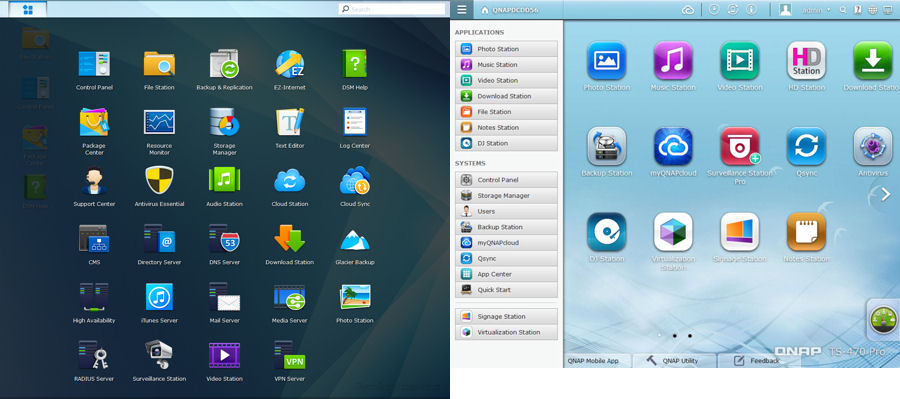Open Resource Monitor icon
The image size is (900, 399).
159,122
